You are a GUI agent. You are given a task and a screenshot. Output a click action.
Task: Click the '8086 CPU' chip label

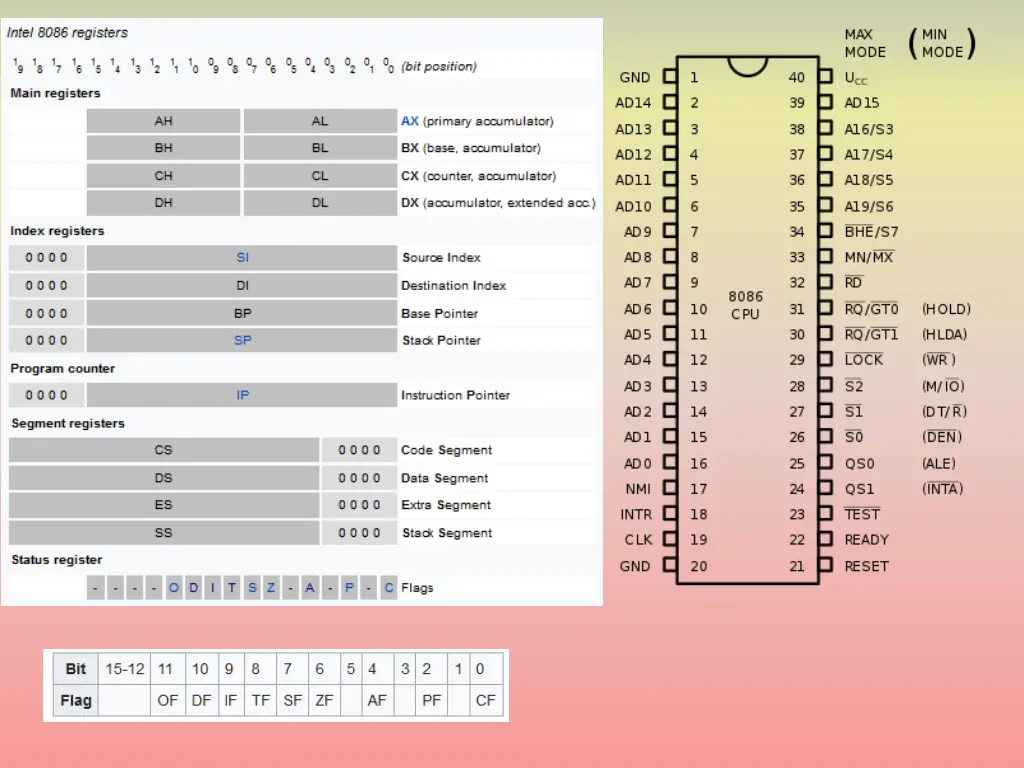(x=746, y=306)
